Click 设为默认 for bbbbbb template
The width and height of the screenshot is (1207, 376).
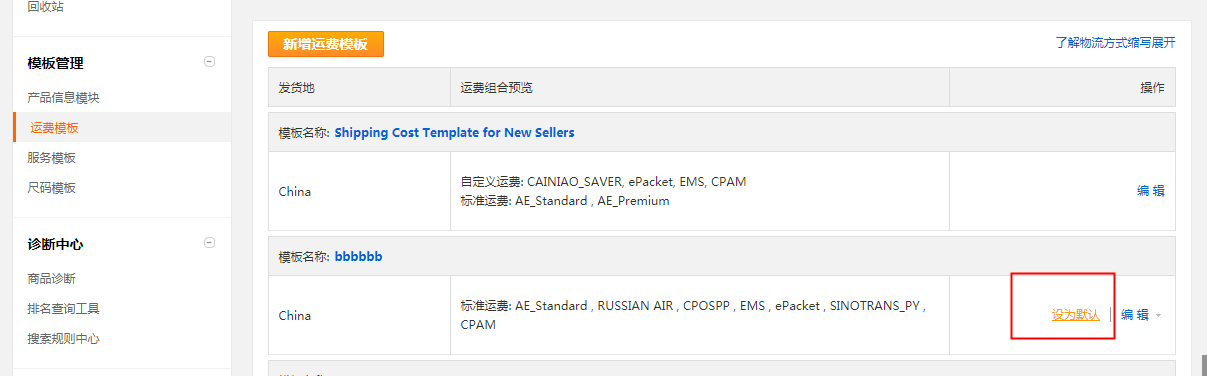(x=1076, y=315)
